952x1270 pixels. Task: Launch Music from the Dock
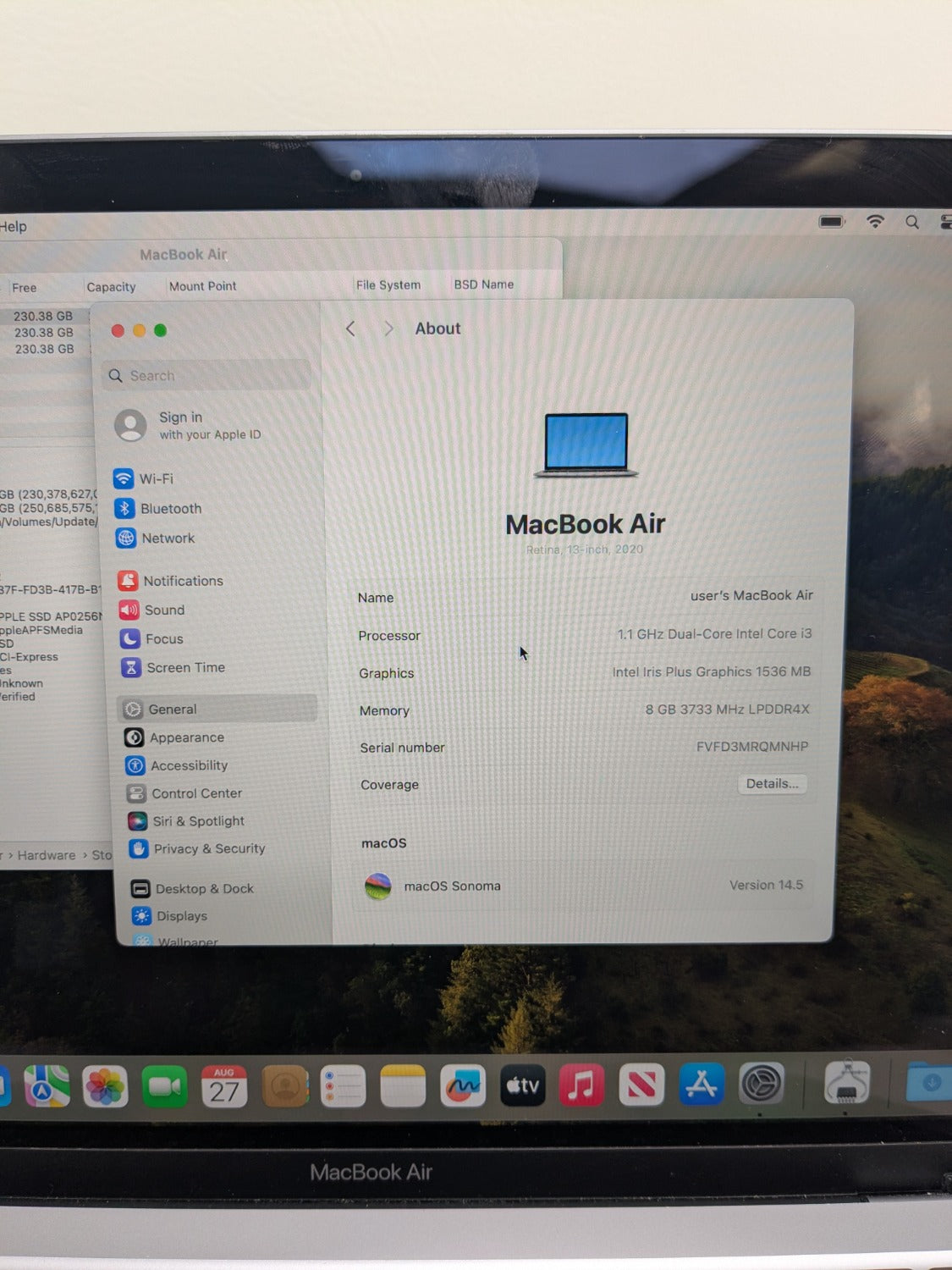coord(581,1085)
